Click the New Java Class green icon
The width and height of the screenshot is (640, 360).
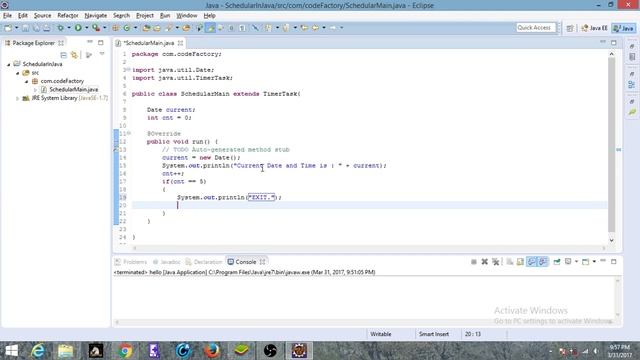(127, 28)
